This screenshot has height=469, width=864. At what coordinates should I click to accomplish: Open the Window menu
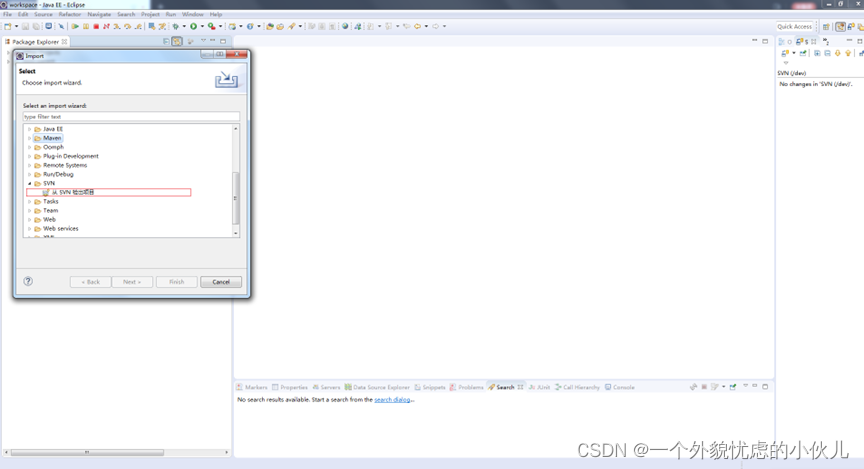pos(193,14)
